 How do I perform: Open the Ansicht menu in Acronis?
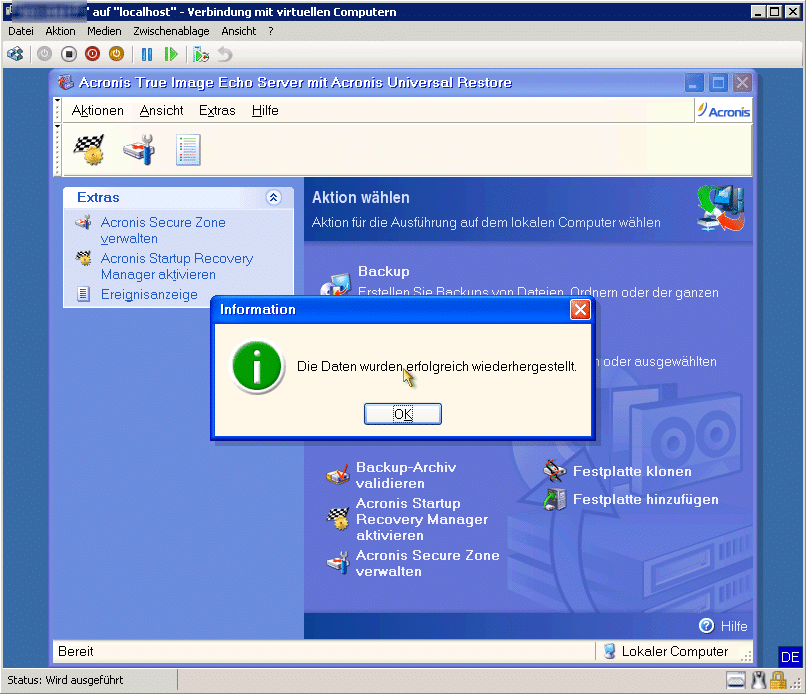(x=161, y=111)
